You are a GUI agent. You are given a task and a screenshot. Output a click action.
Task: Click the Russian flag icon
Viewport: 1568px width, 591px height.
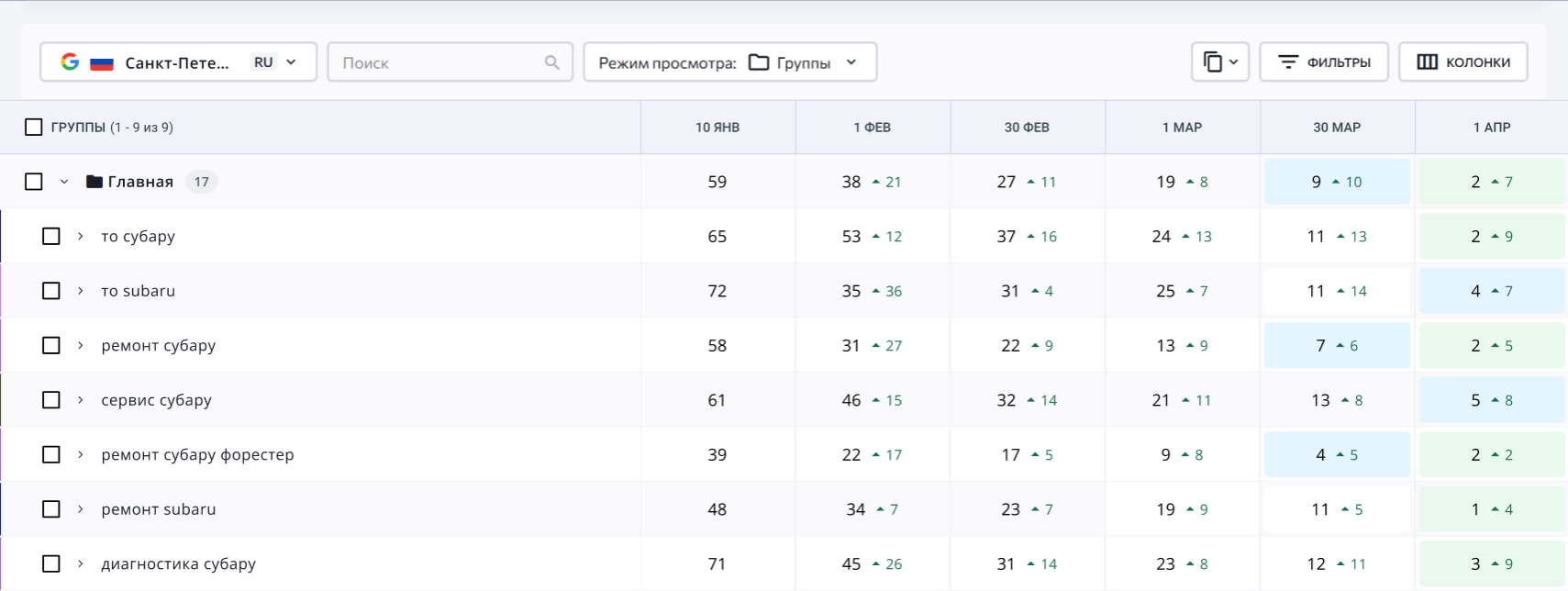(x=101, y=63)
